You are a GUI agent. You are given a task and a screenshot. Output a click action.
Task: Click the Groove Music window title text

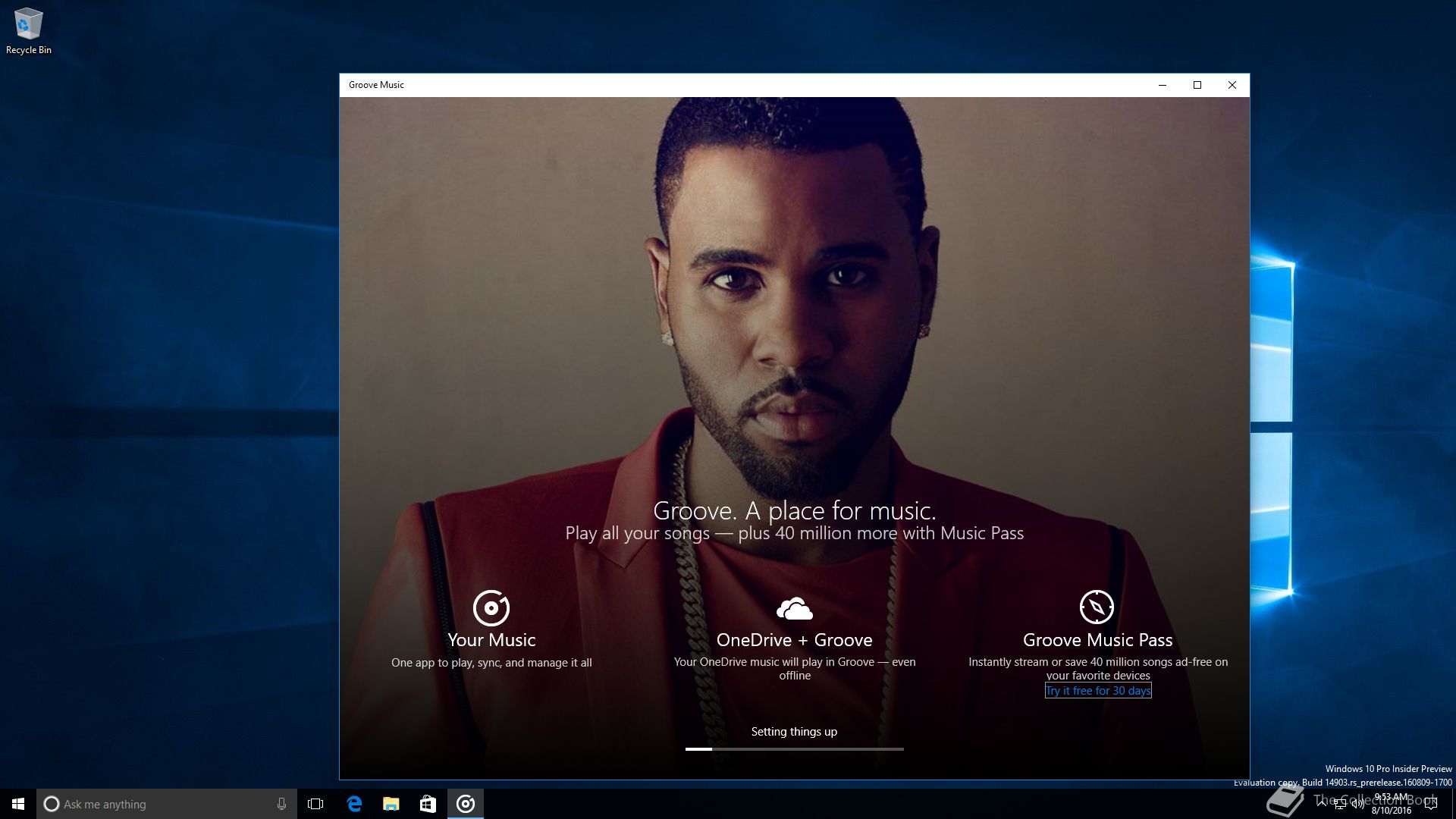point(376,85)
